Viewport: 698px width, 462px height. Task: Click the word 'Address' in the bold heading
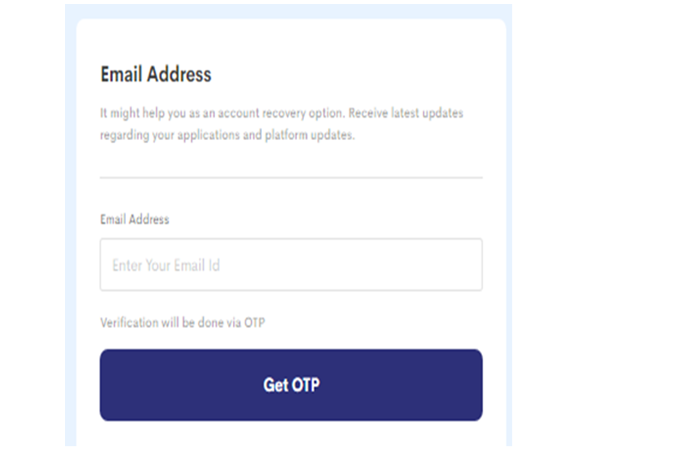[x=179, y=74]
